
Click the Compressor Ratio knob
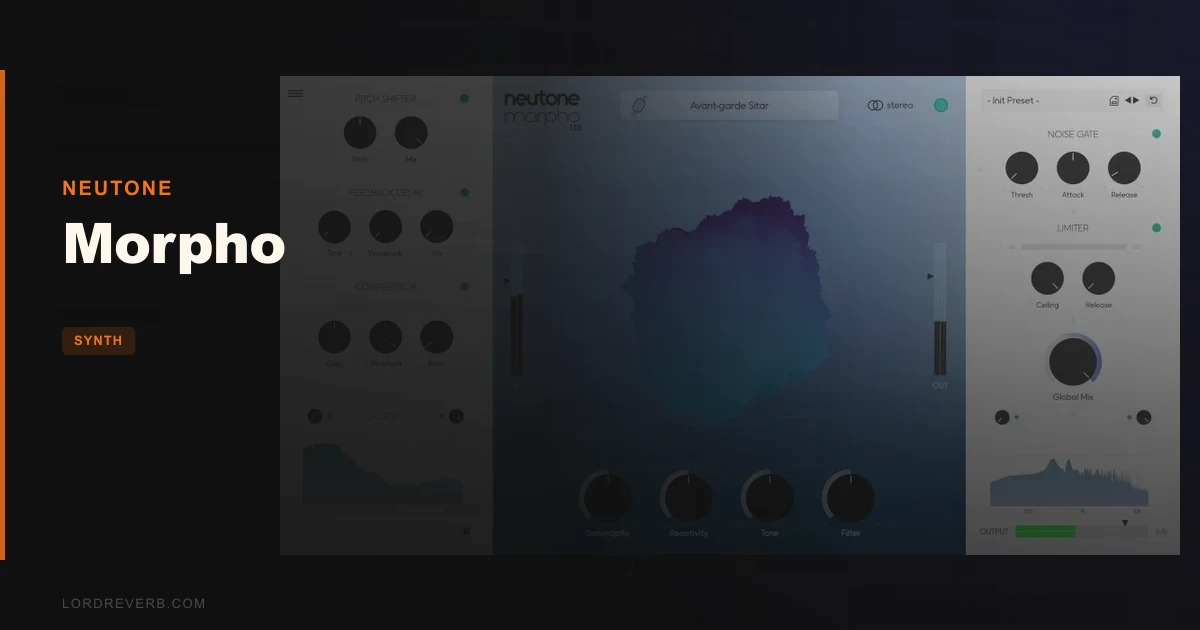[x=436, y=337]
